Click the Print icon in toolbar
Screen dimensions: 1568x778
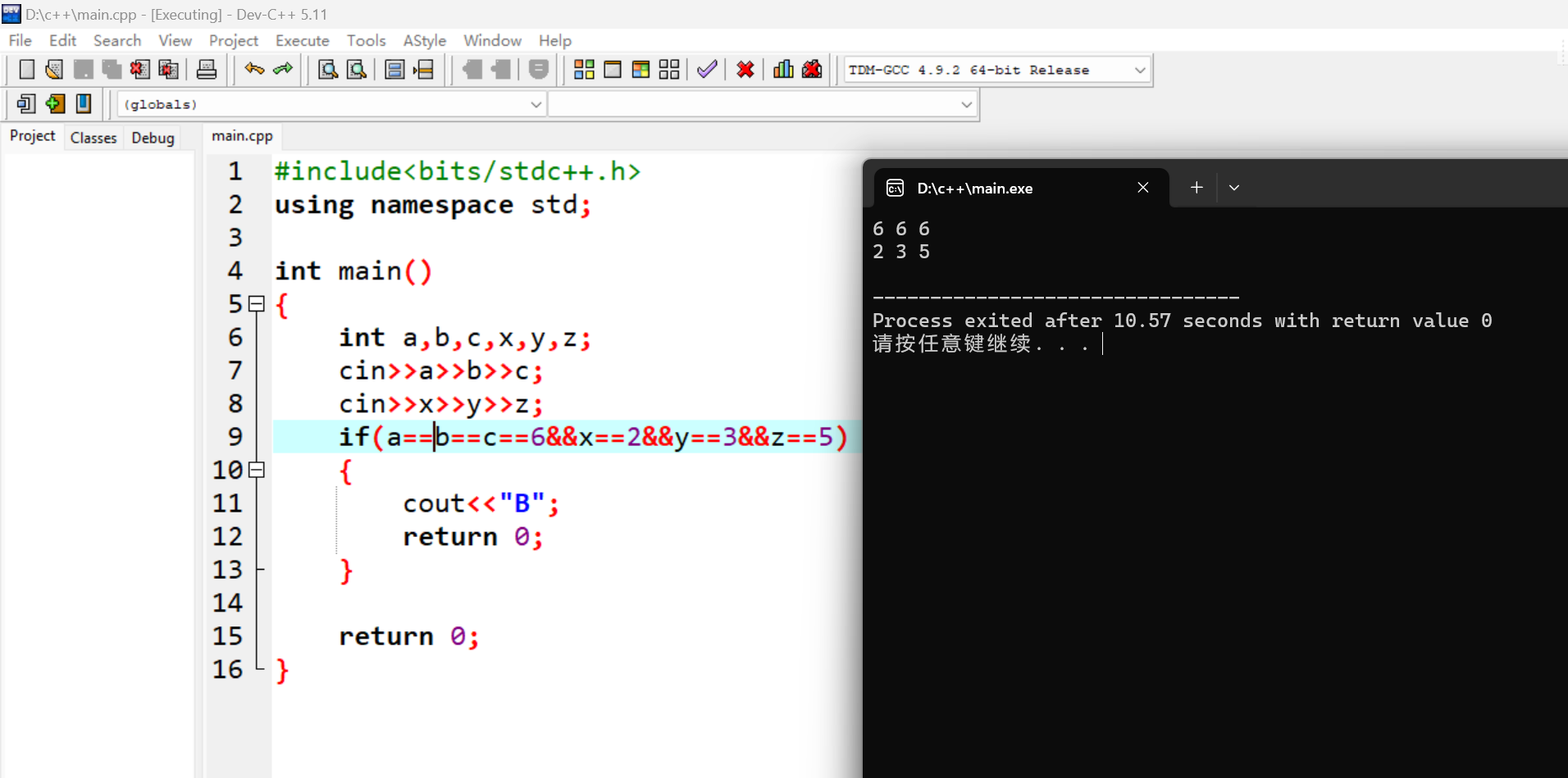tap(207, 70)
